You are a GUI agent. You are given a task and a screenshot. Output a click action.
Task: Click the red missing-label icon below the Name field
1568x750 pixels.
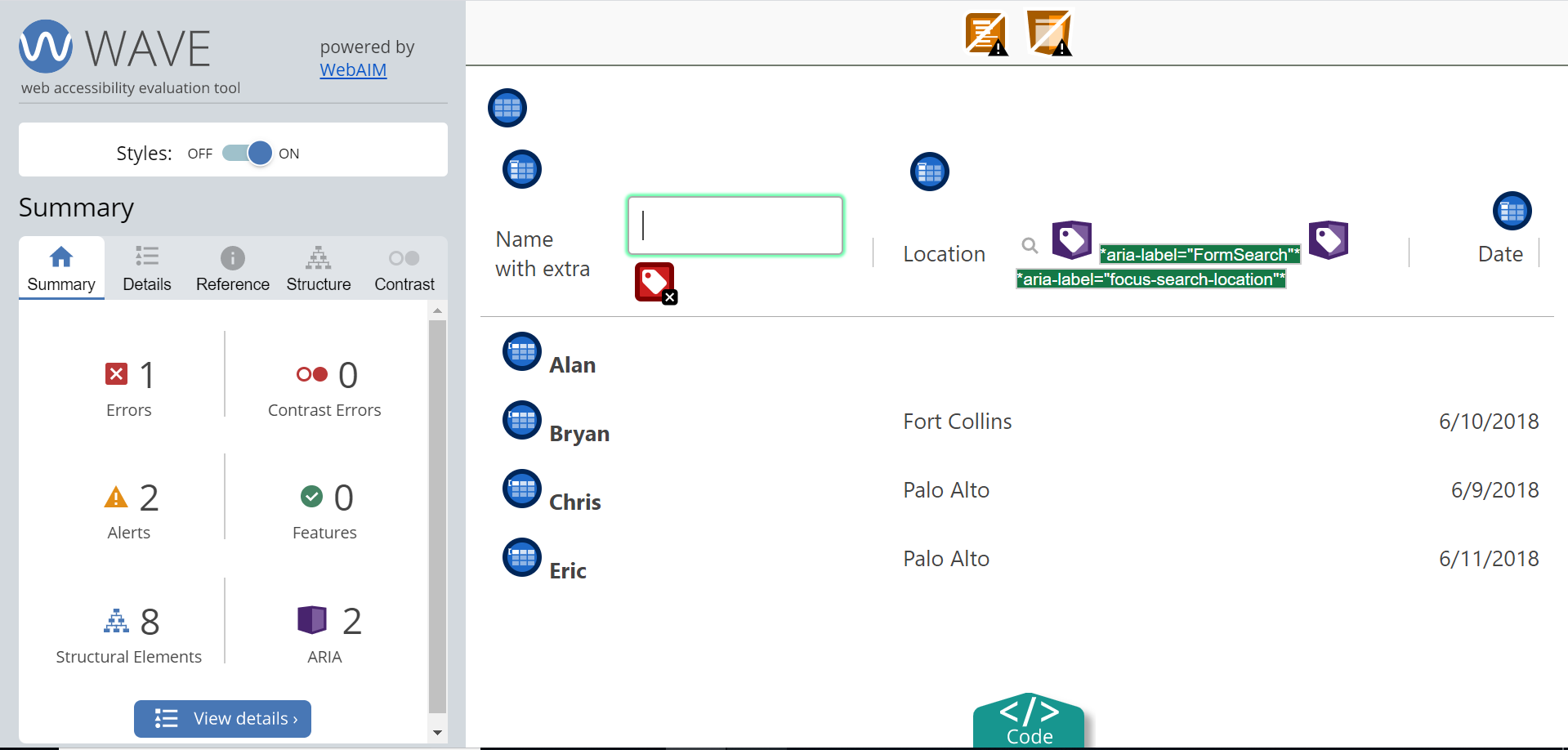[654, 282]
